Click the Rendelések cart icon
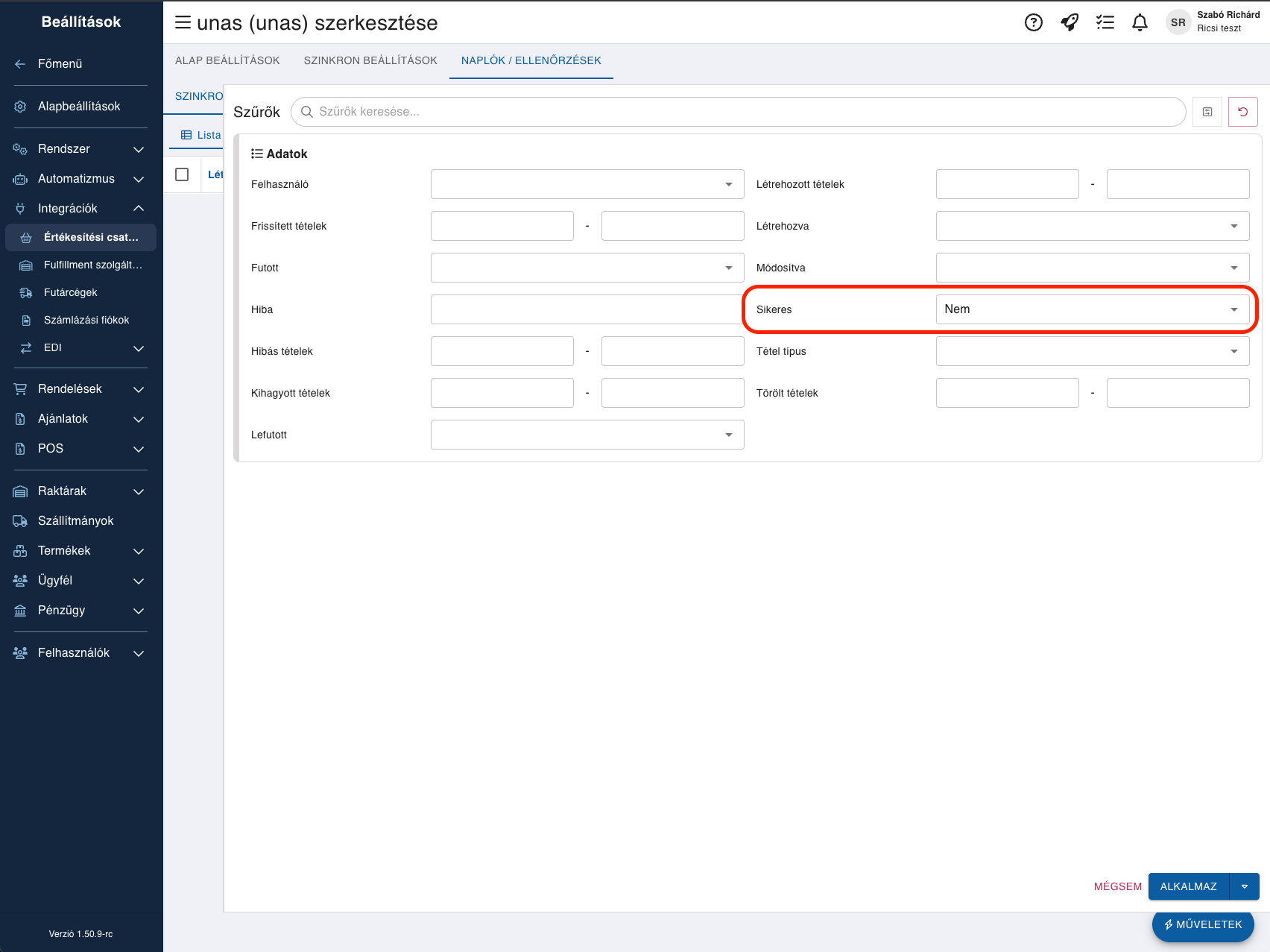This screenshot has width=1270, height=952. click(20, 389)
